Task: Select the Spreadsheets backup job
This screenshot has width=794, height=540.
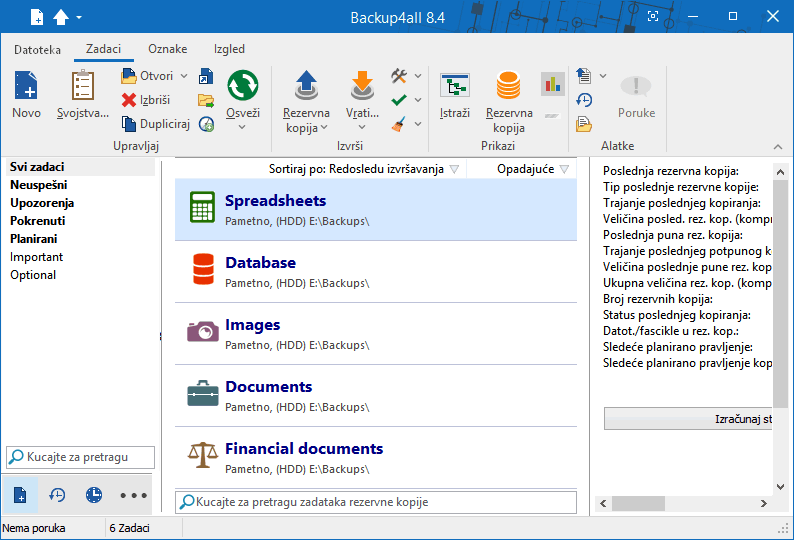Action: (x=376, y=209)
